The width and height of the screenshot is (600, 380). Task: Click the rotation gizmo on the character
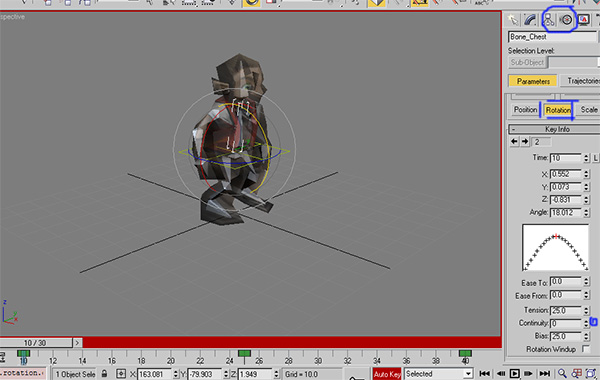(235, 150)
